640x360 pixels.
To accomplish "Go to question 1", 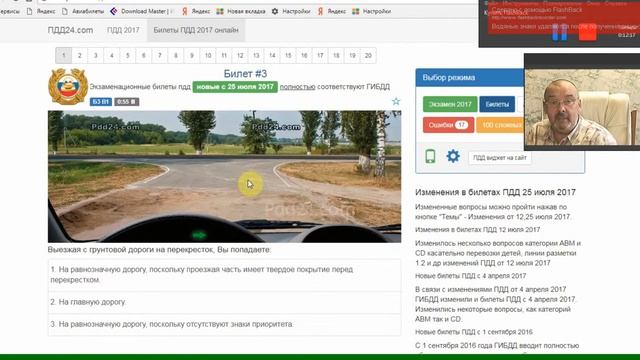I will click(x=63, y=56).
